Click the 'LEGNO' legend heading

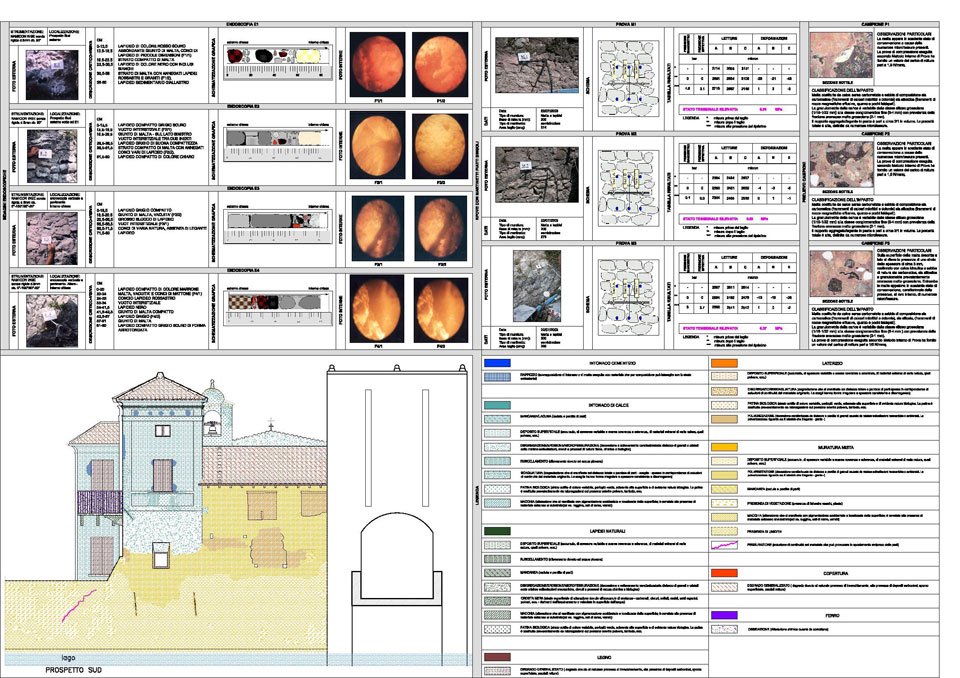coord(604,658)
